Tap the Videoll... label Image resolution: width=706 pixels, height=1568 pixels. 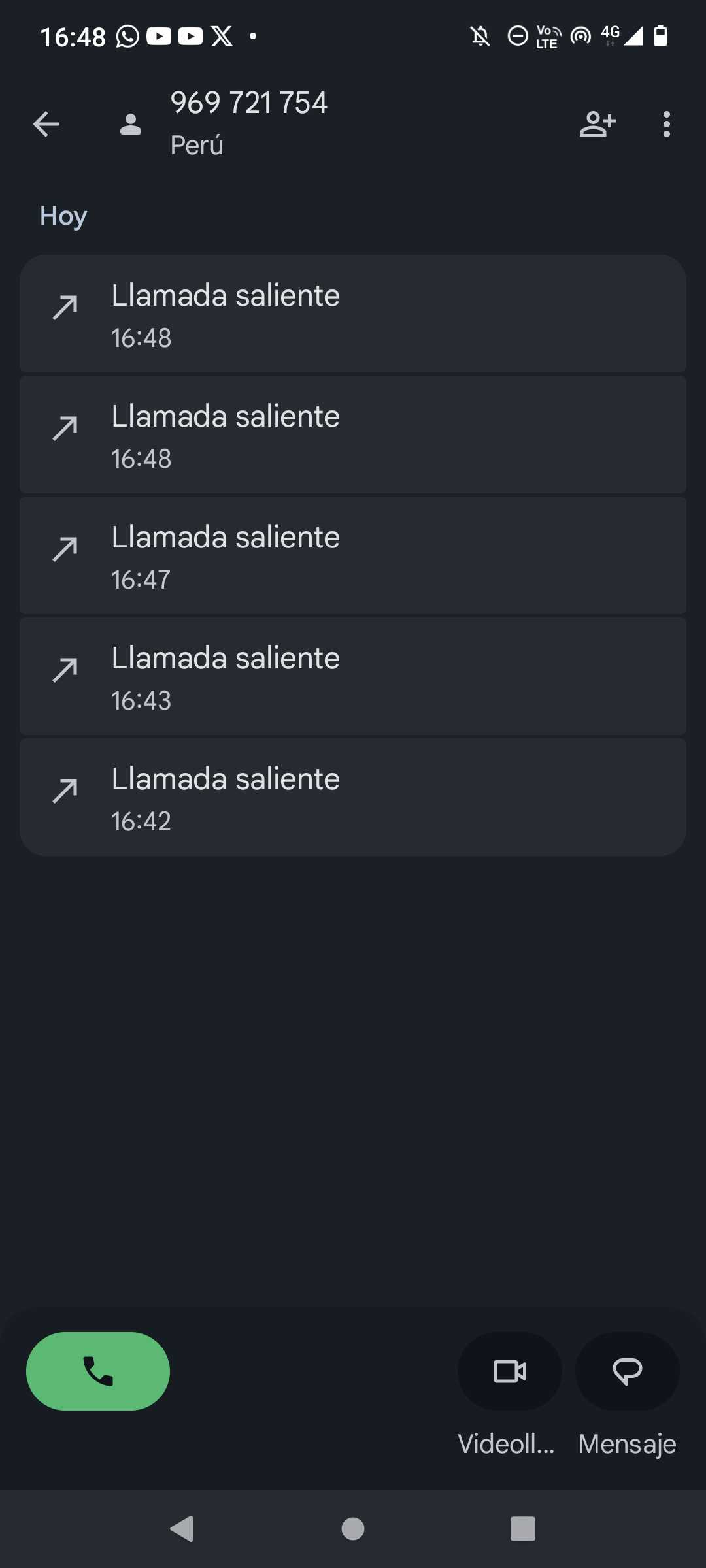click(x=507, y=1444)
